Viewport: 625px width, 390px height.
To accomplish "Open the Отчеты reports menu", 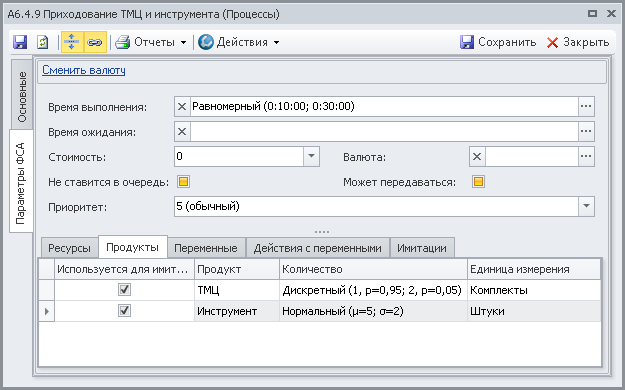I will (151, 42).
